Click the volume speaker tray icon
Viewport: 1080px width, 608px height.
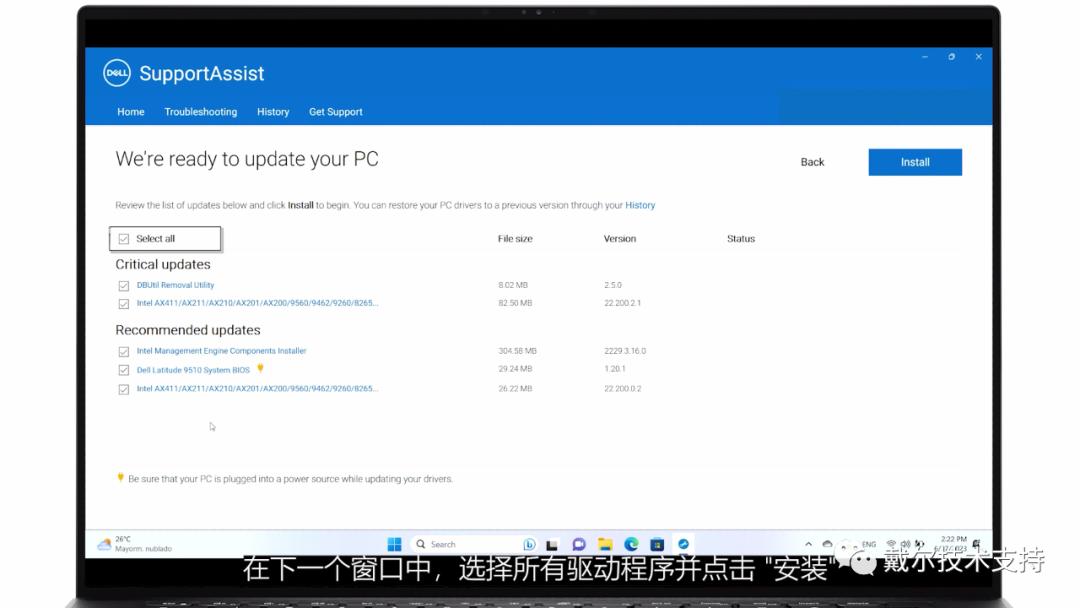point(905,544)
